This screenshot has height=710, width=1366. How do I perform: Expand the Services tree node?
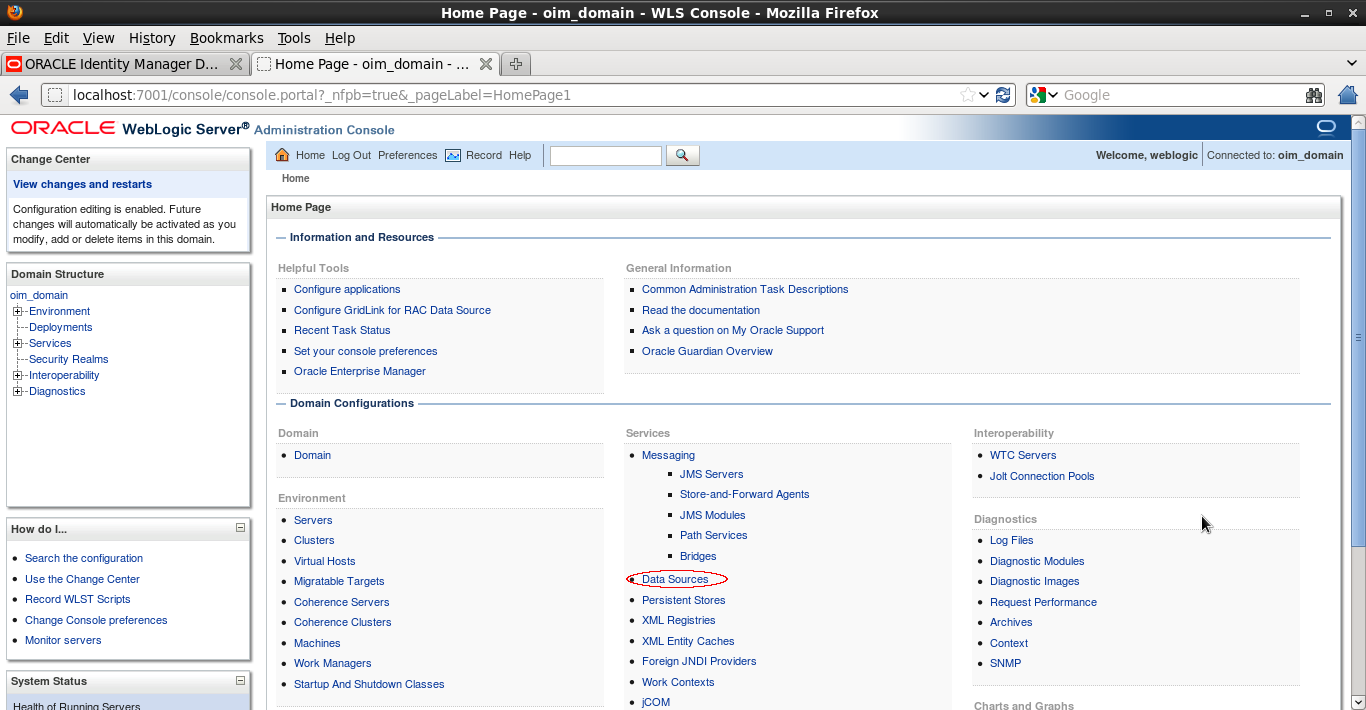17,343
